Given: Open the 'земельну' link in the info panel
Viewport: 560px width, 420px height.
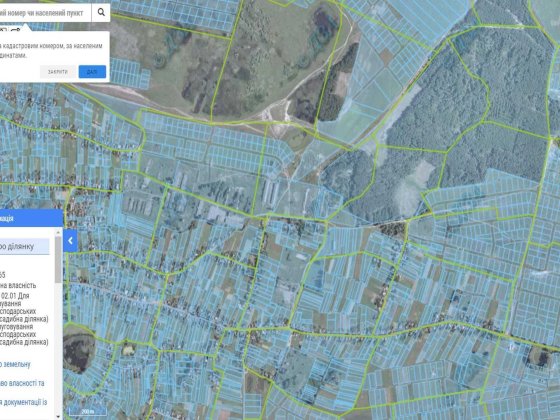Looking at the screenshot, I should point(15,364).
